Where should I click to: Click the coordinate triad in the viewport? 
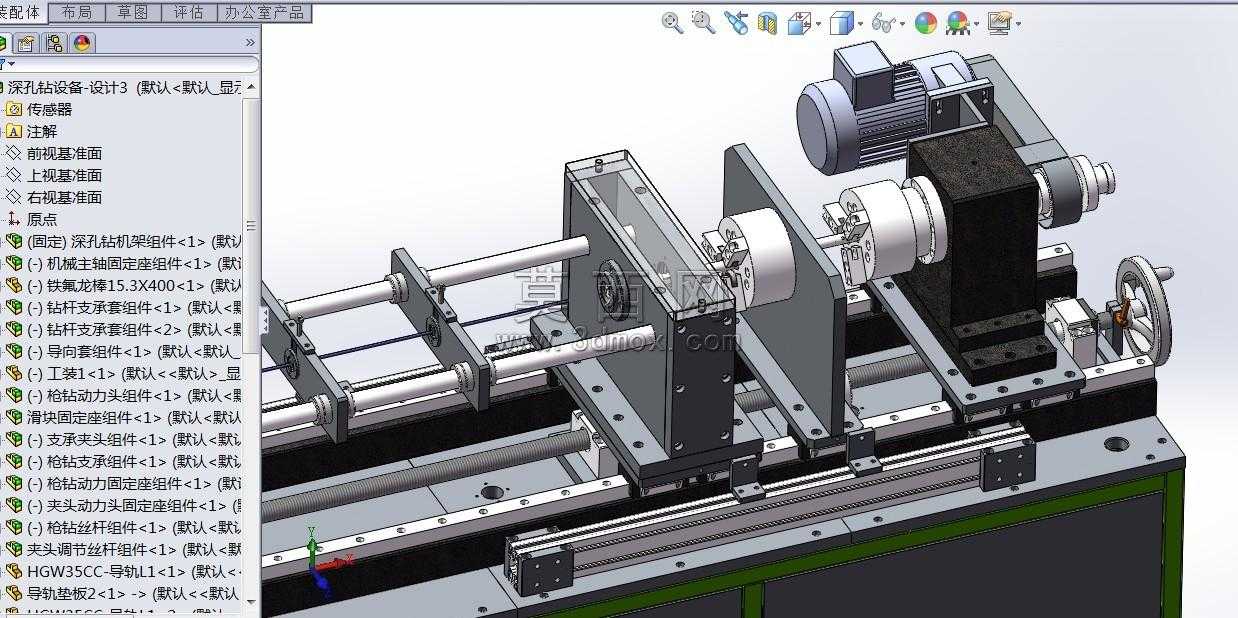[326, 564]
